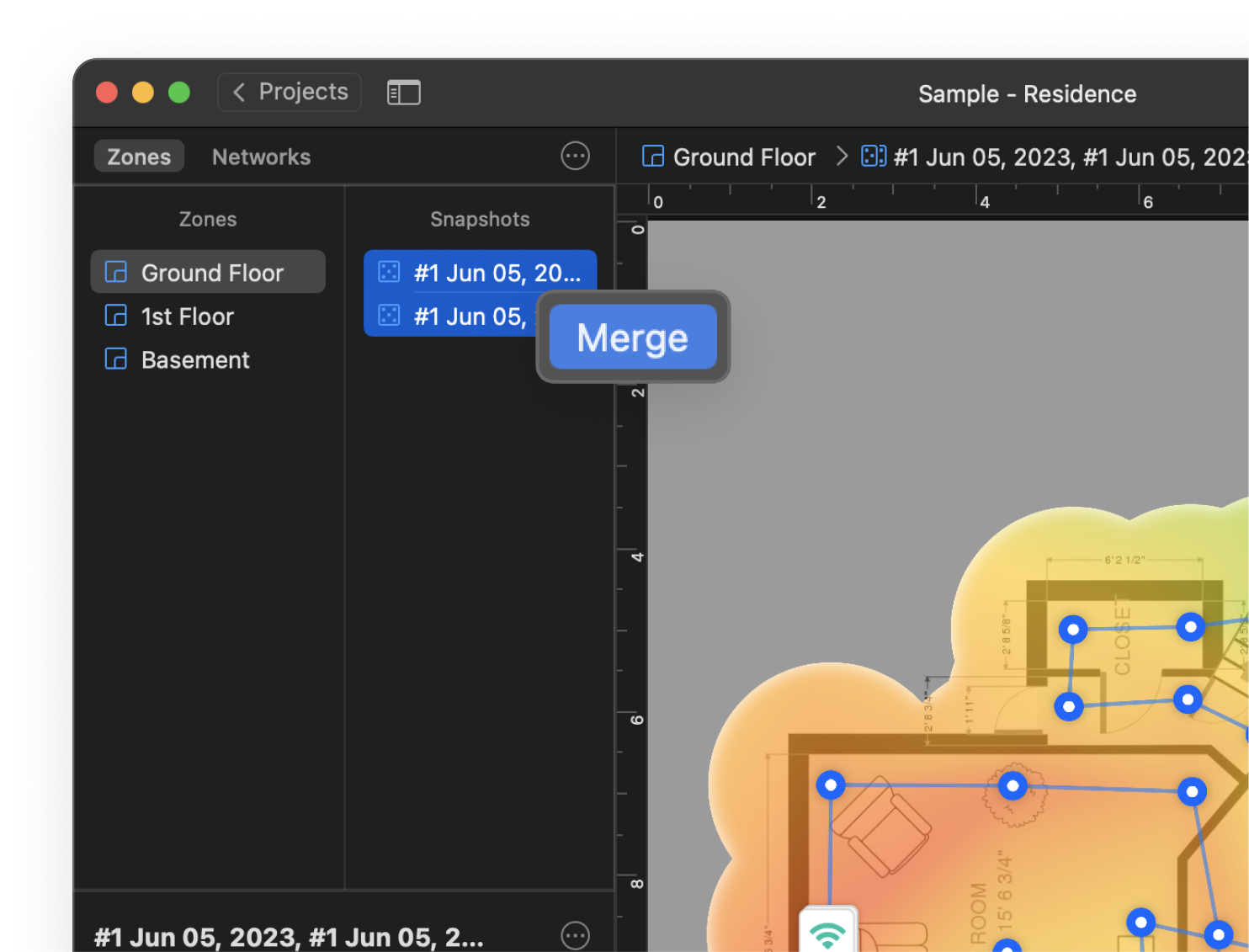Click the survey point on the plant
Viewport: 1249px width, 952px height.
(1012, 786)
